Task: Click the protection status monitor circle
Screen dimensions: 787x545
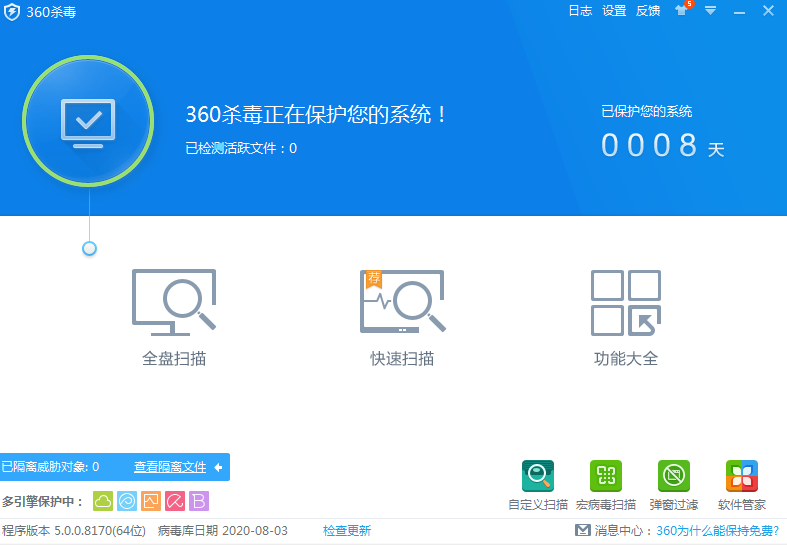Action: pos(88,121)
